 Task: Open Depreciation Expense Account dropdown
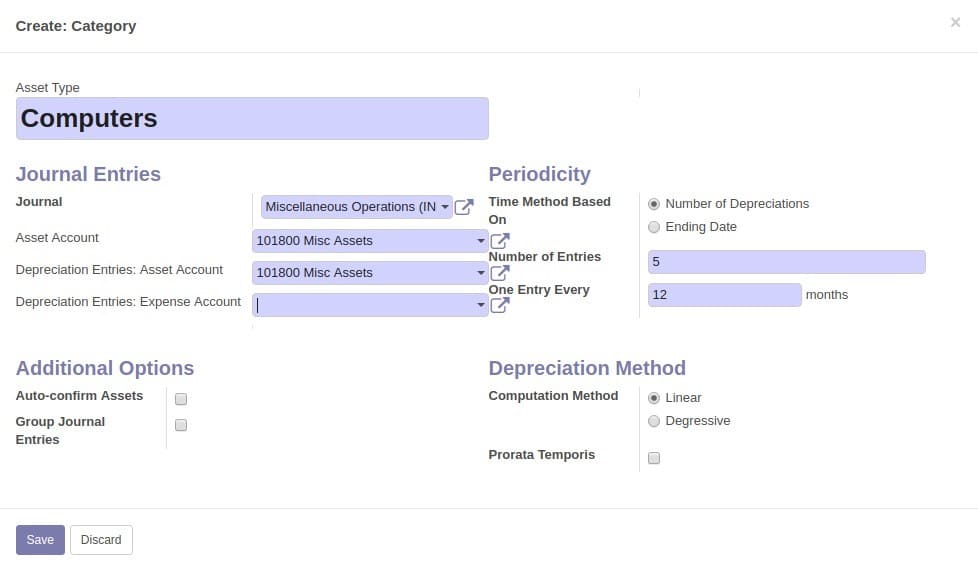[x=480, y=305]
